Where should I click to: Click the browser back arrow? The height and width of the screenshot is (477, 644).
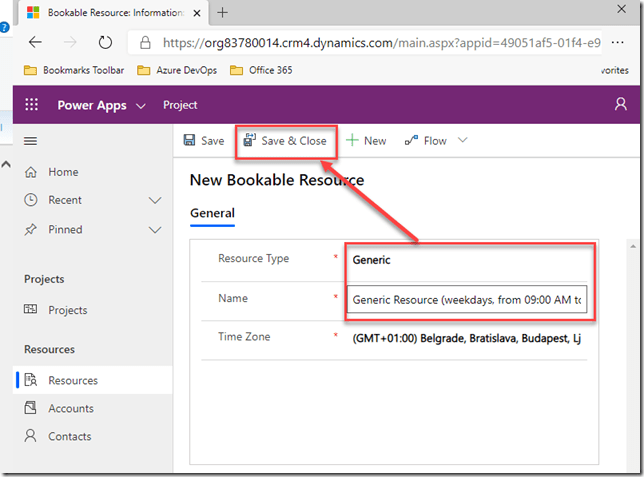coord(35,43)
